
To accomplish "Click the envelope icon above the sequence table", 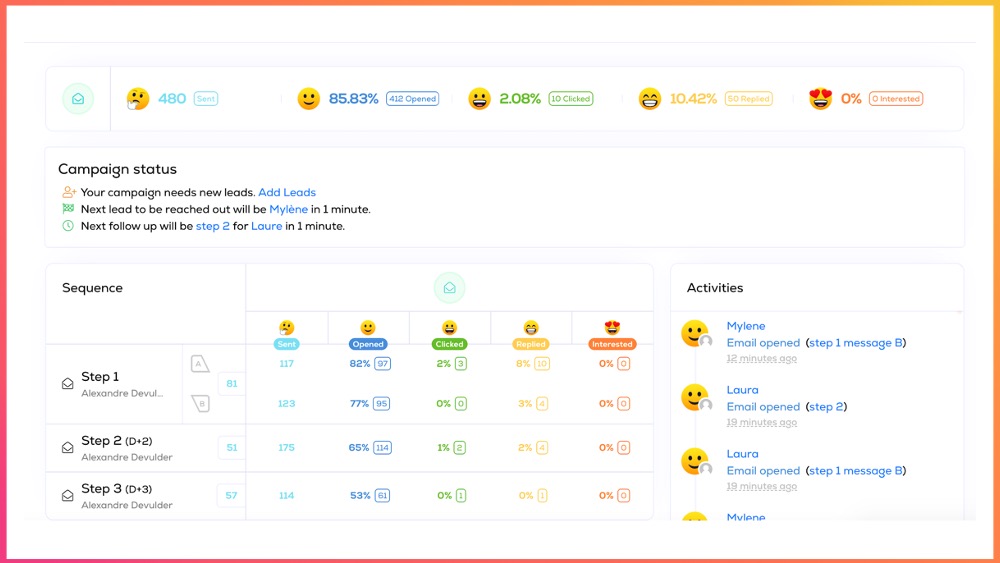I will pyautogui.click(x=450, y=288).
